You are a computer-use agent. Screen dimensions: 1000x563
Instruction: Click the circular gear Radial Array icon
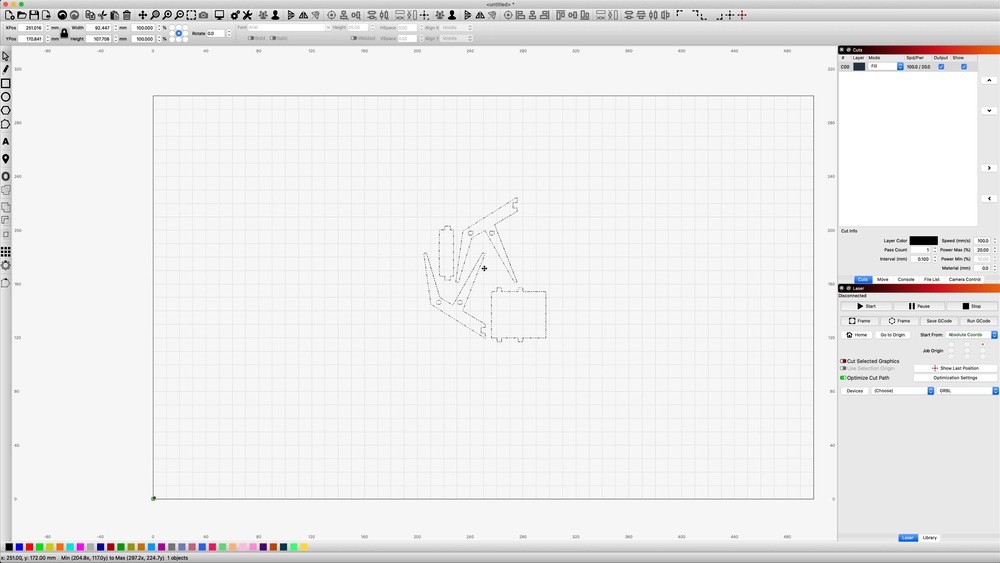[x=6, y=265]
